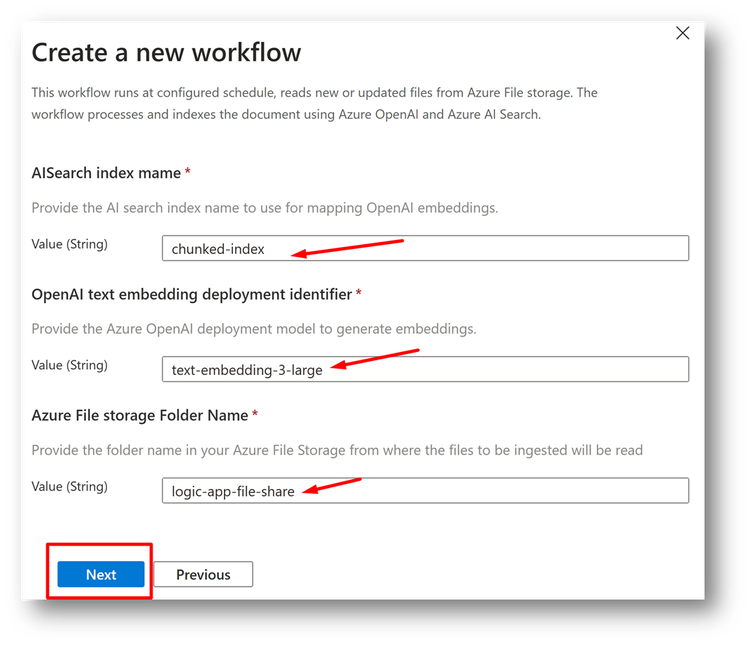The width and height of the screenshot is (750, 645).
Task: Select the text-embedding-3-large value field
Action: click(425, 369)
